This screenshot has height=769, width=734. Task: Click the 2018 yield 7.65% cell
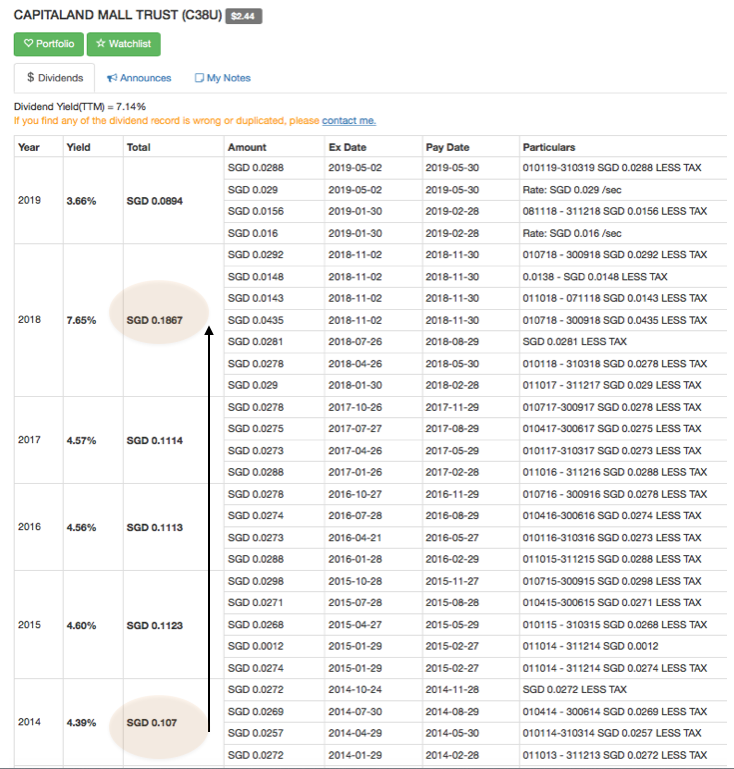click(81, 320)
